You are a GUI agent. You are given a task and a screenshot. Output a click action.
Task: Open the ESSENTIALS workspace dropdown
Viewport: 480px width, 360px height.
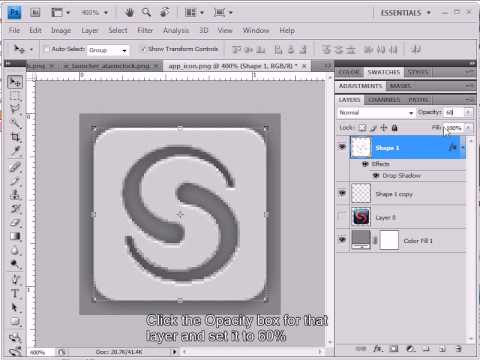[x=406, y=13]
